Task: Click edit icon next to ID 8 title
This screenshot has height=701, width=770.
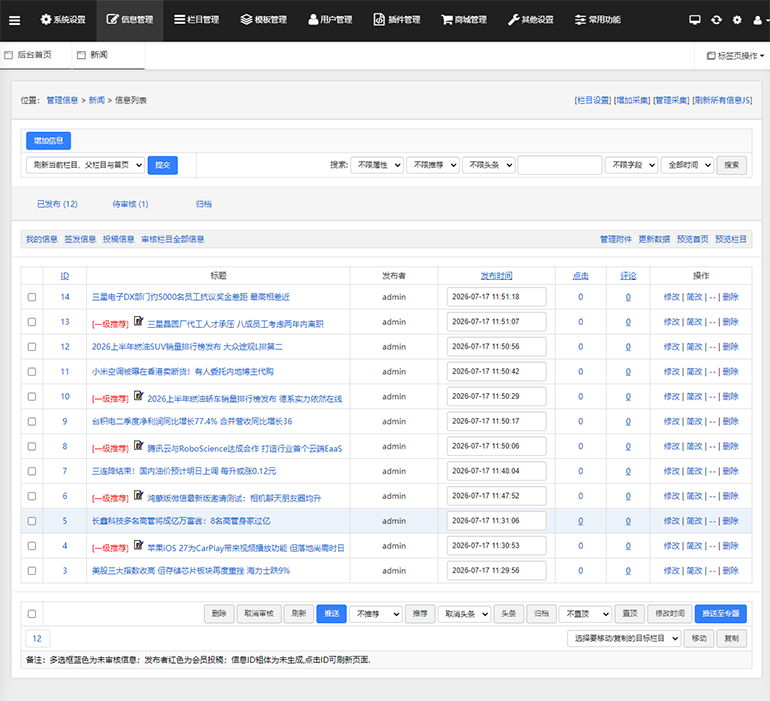Action: click(x=138, y=446)
